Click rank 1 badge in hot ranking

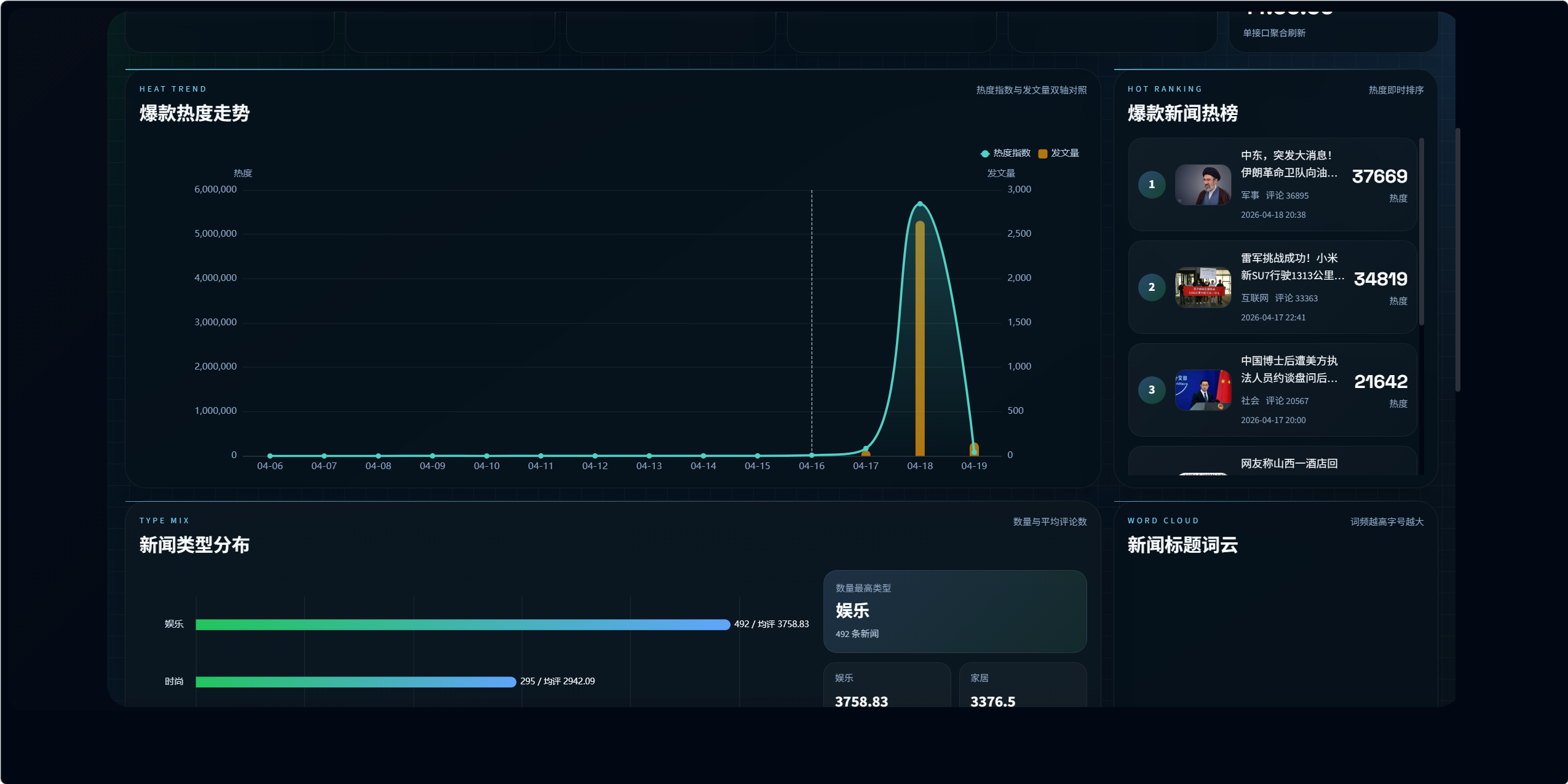pos(1151,184)
